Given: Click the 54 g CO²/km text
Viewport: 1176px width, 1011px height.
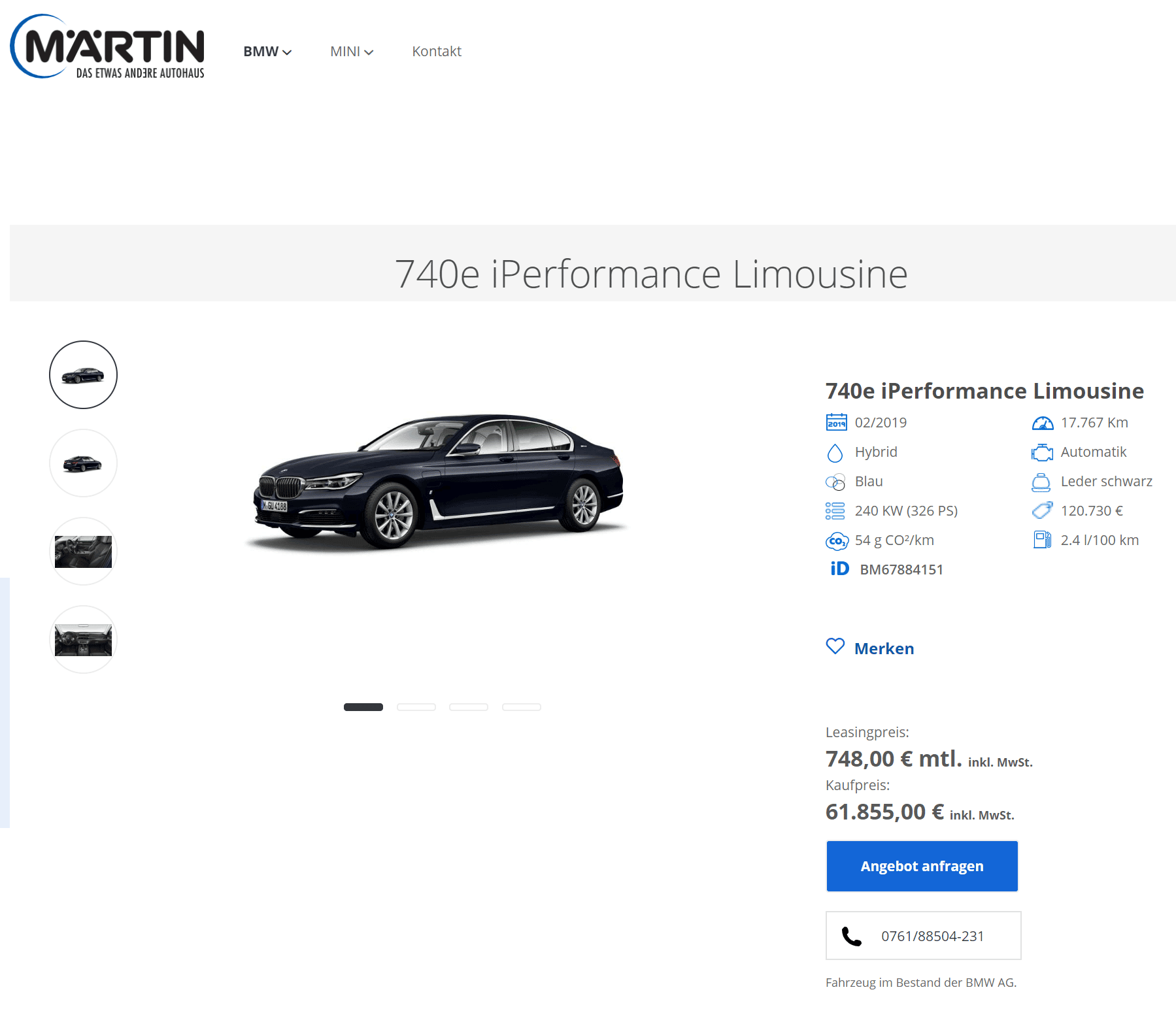Looking at the screenshot, I should tap(894, 540).
